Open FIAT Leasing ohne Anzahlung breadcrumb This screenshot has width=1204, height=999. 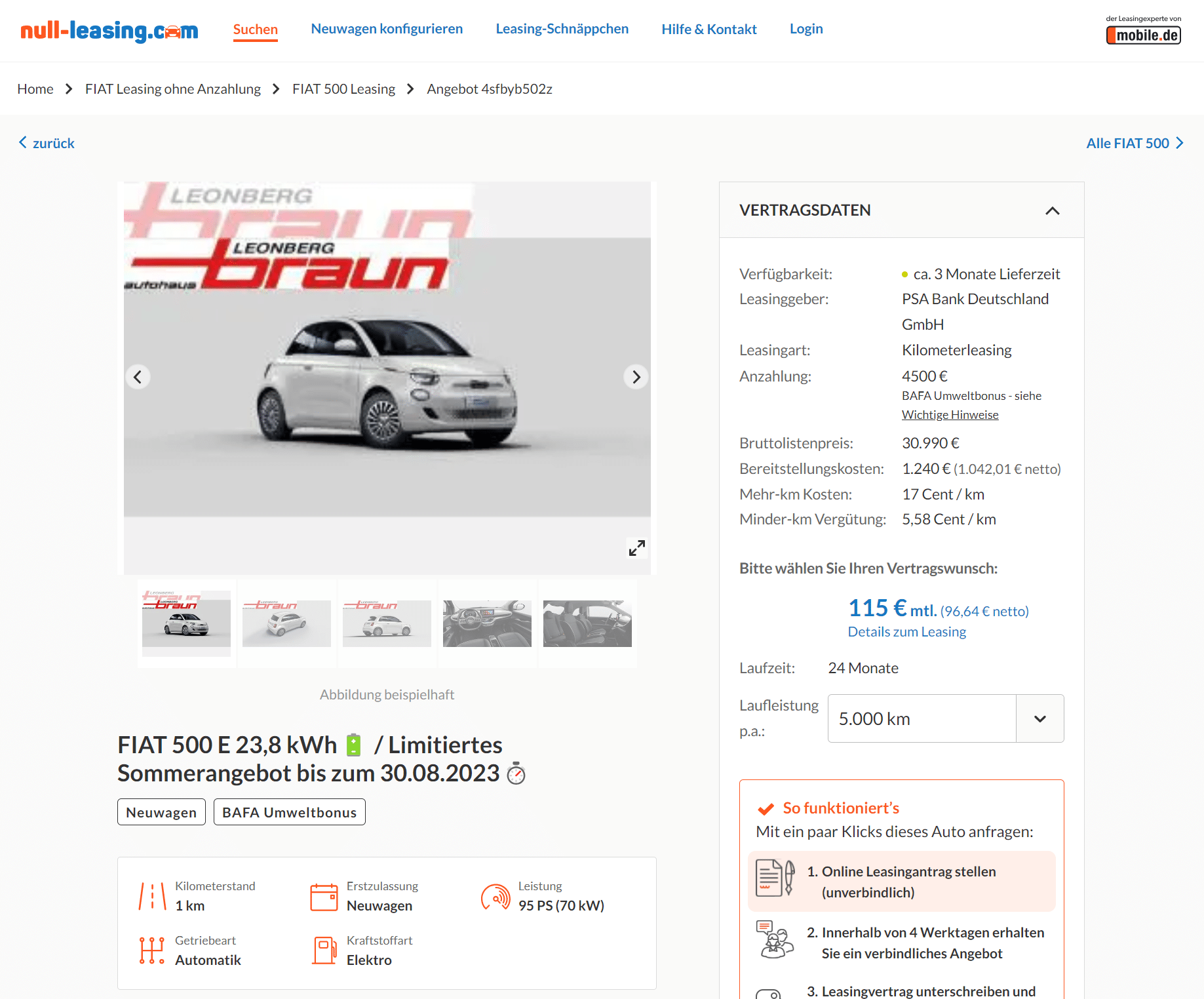tap(173, 88)
